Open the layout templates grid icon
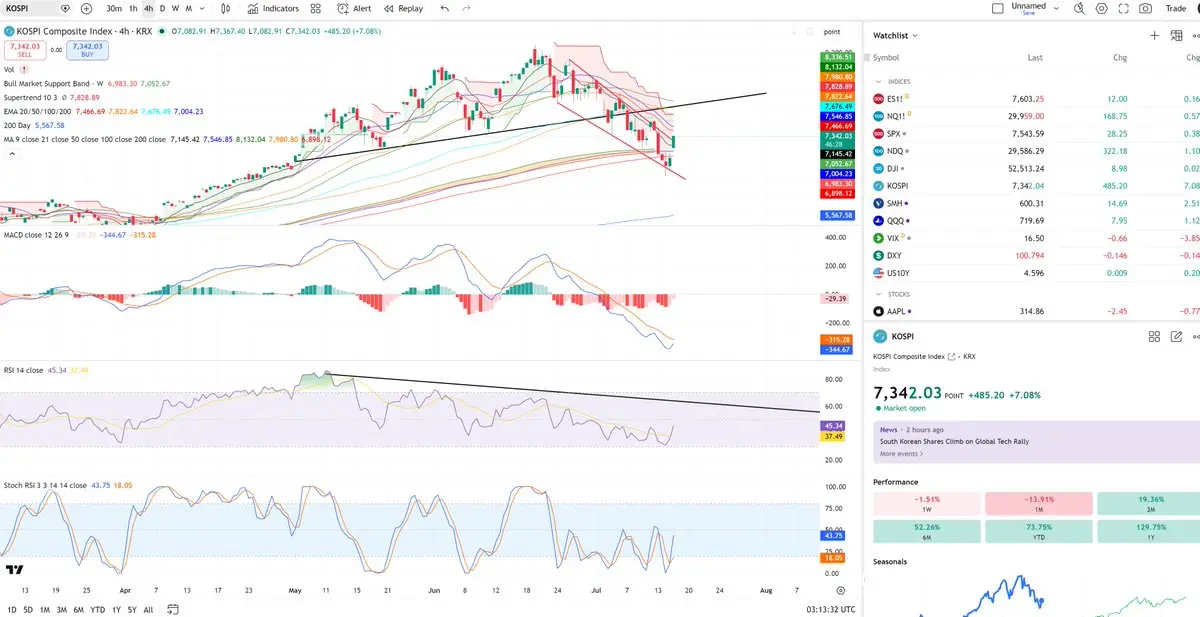 tap(316, 8)
